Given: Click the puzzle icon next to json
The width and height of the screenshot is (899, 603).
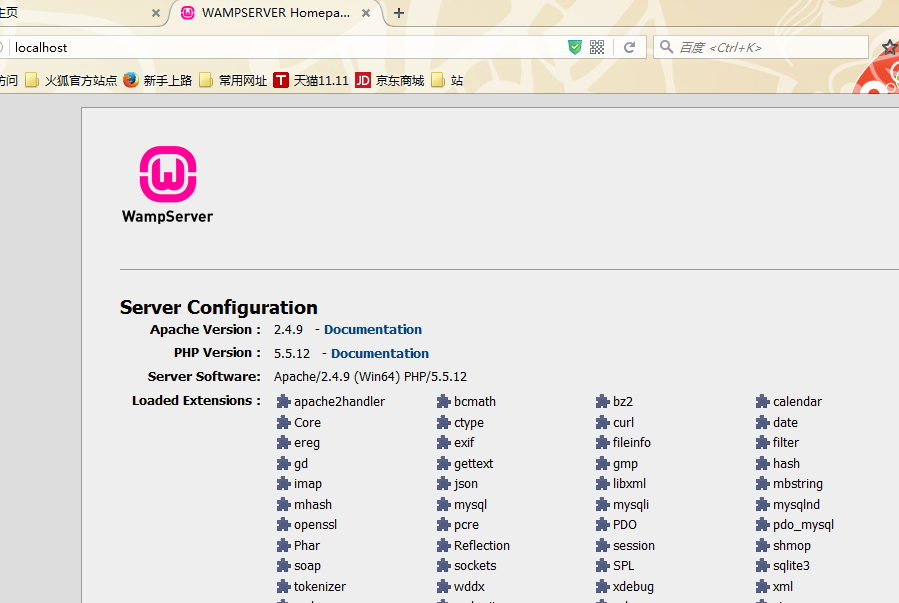Looking at the screenshot, I should [x=443, y=484].
